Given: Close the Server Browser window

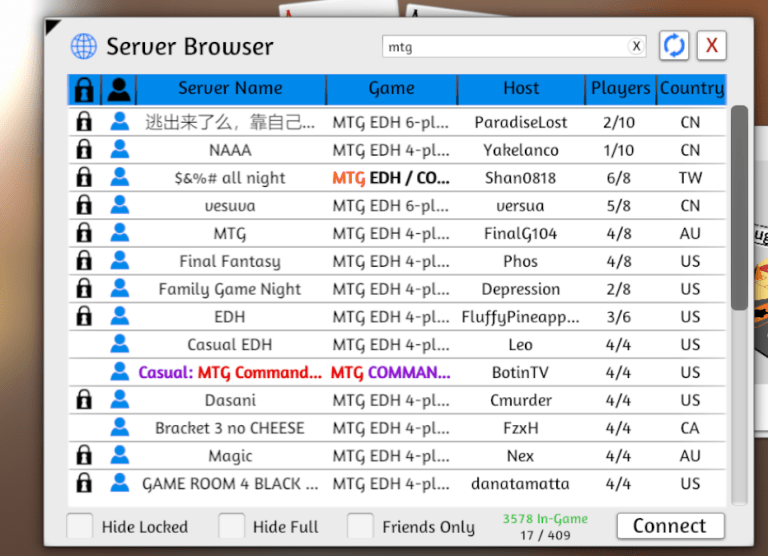Looking at the screenshot, I should point(711,46).
